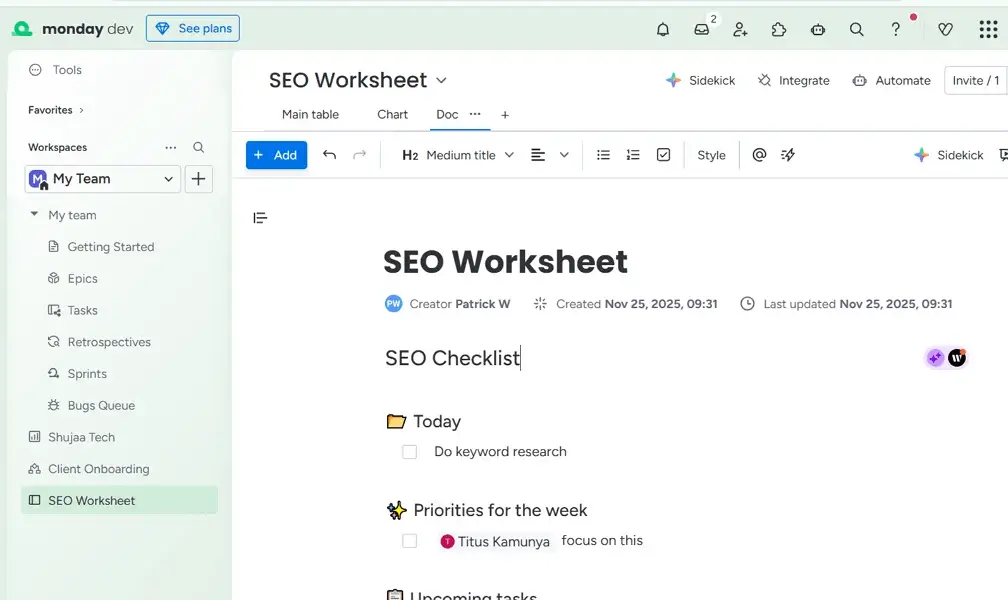Switch to the Chart tab
The image size is (1008, 600).
392,114
